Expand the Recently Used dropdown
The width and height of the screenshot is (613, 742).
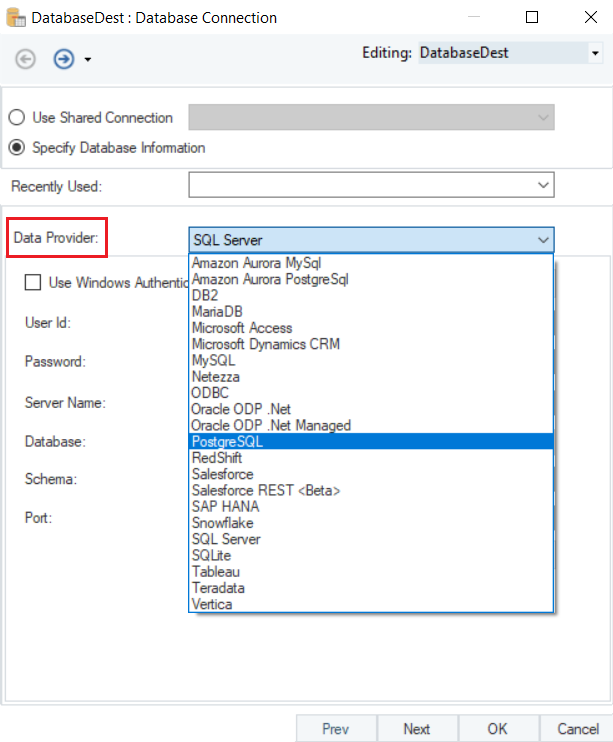(543, 185)
